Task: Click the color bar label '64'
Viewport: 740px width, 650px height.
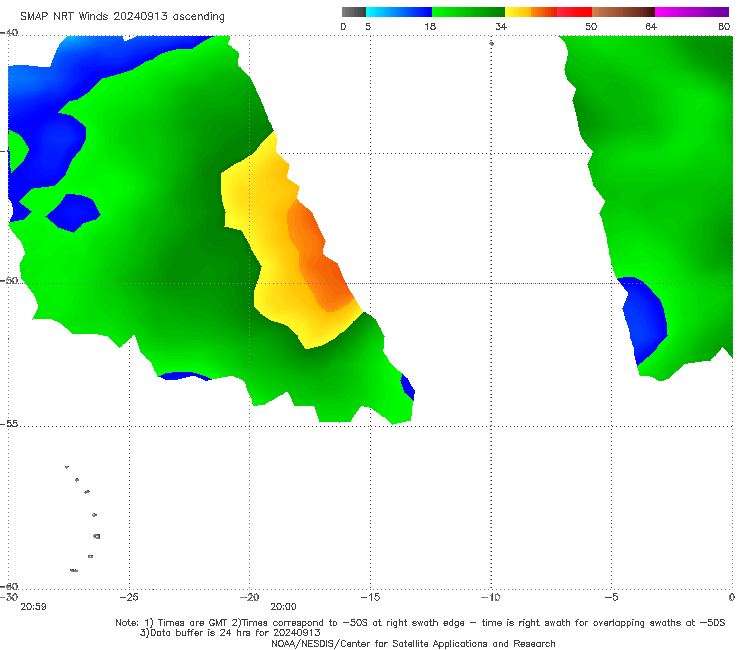Action: click(651, 26)
